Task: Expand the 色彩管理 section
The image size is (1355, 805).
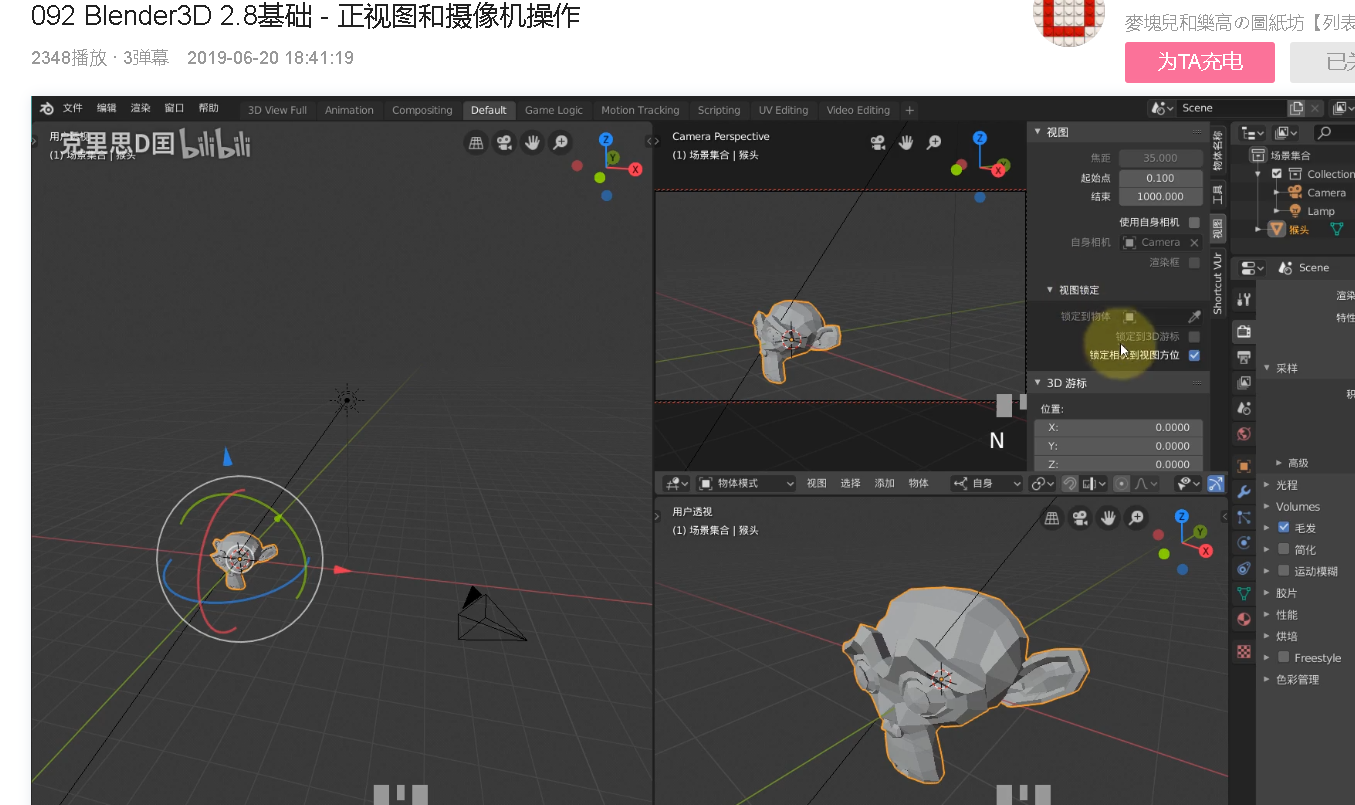Action: pos(1293,678)
